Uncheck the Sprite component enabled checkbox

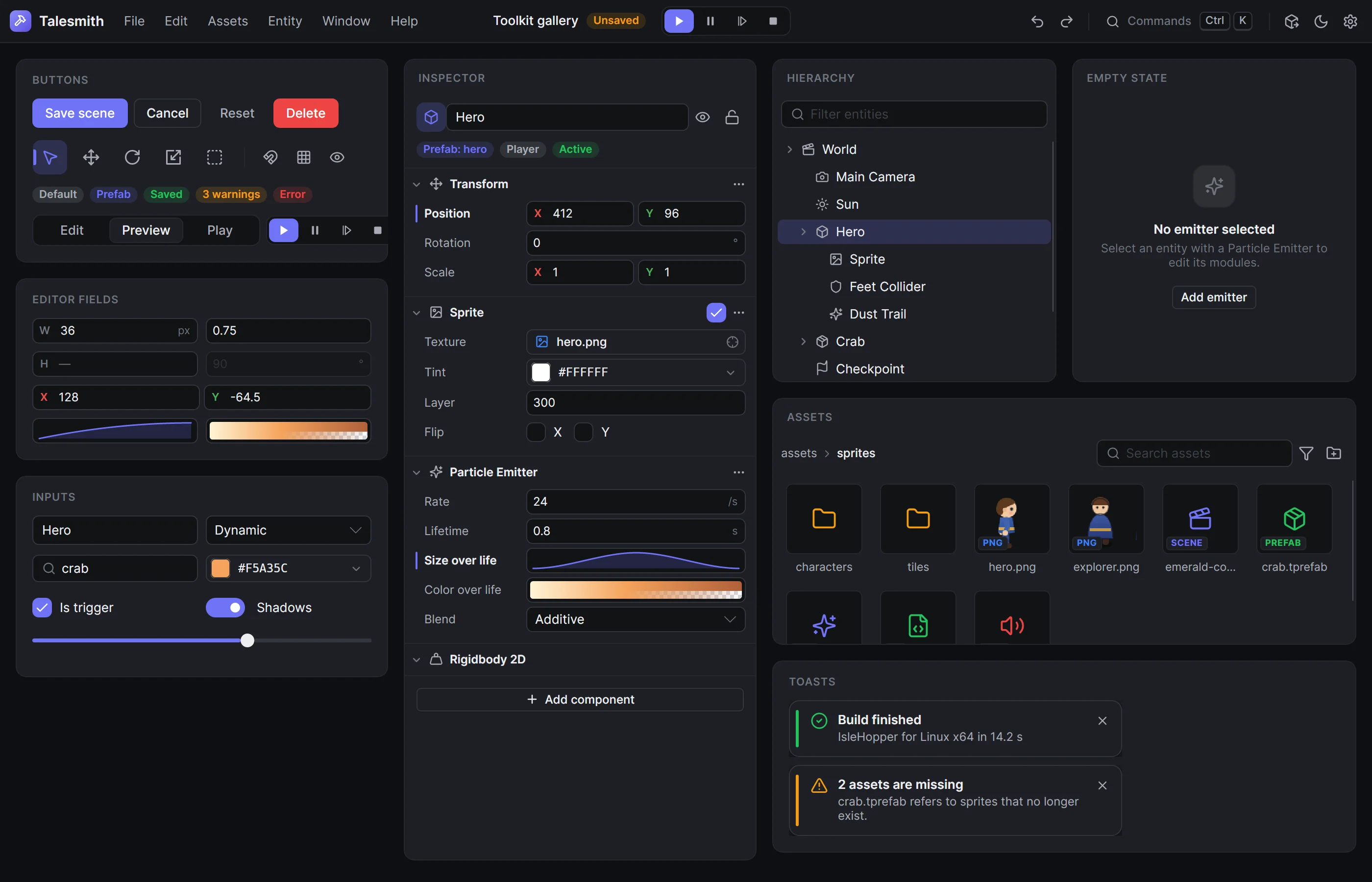coord(716,313)
